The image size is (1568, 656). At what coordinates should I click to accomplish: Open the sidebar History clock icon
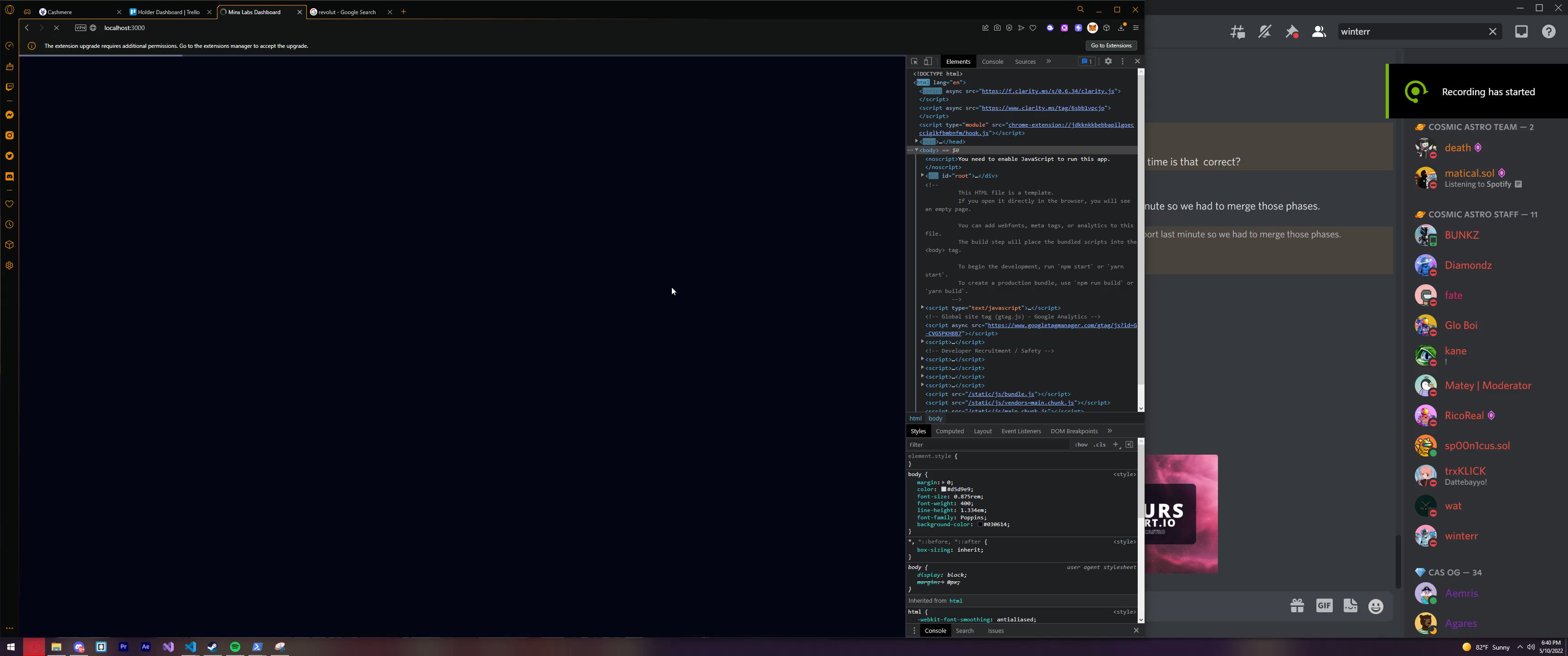click(9, 225)
